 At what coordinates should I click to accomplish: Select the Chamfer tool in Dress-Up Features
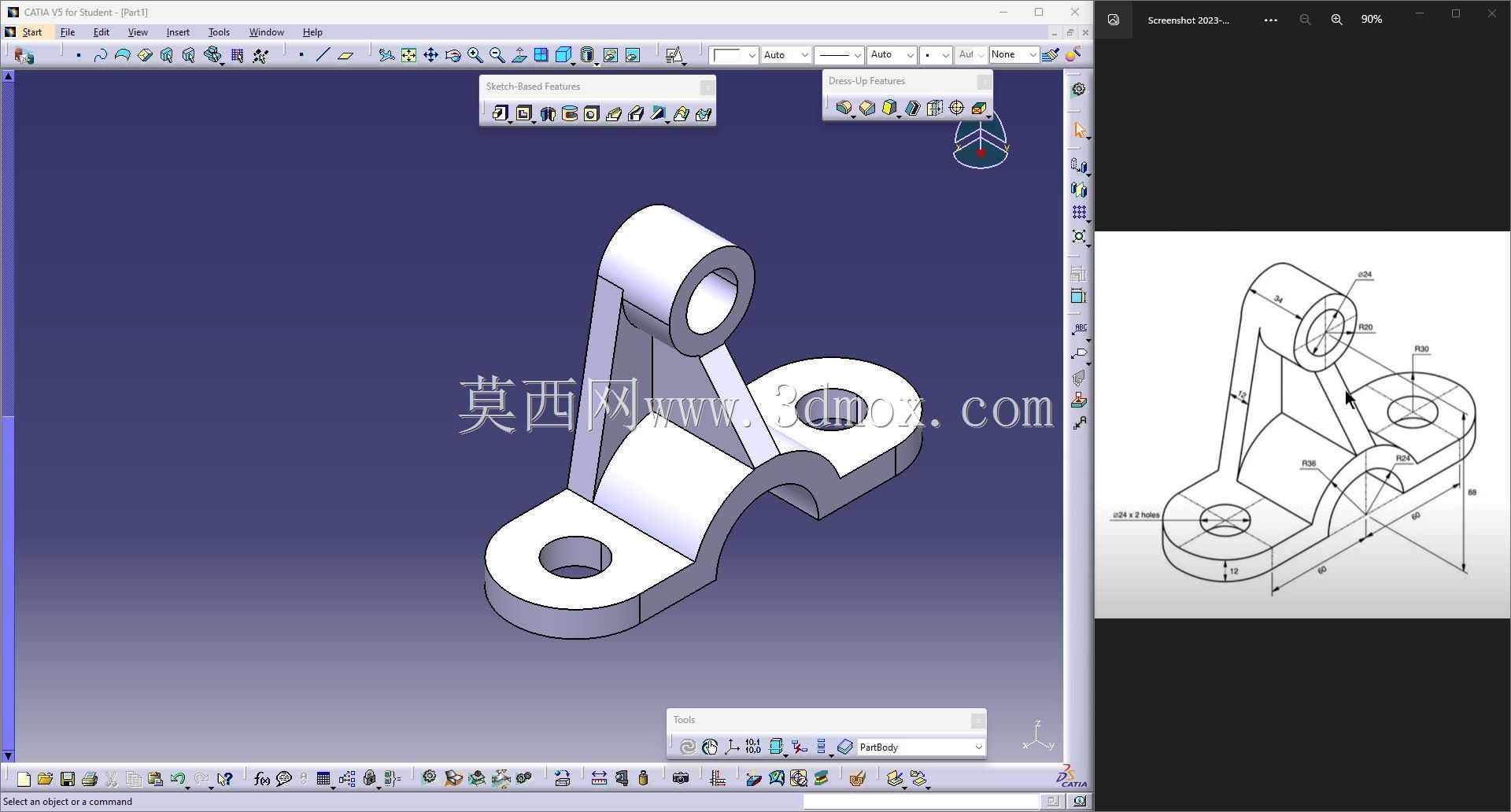click(x=867, y=108)
